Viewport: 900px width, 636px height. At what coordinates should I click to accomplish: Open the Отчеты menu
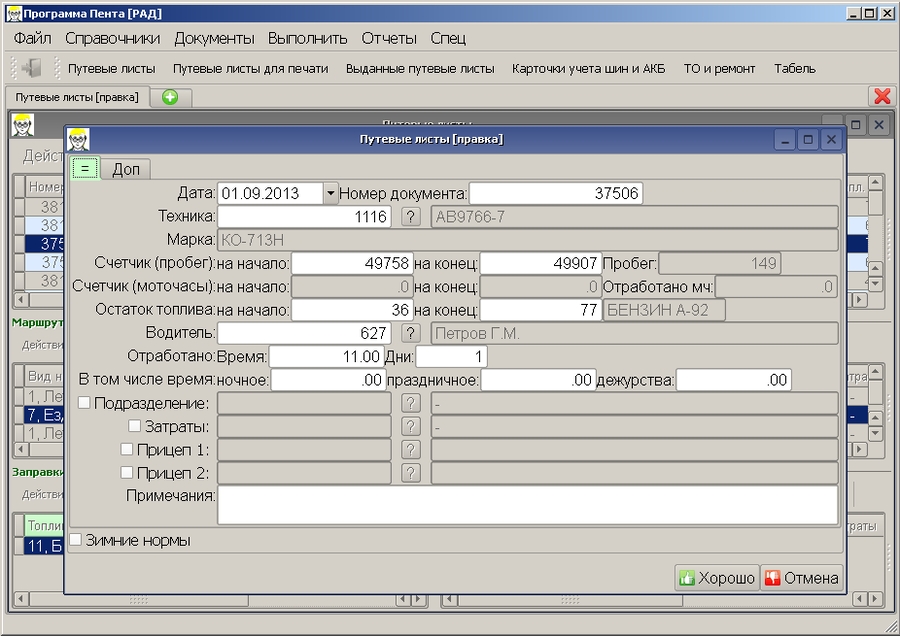[388, 39]
